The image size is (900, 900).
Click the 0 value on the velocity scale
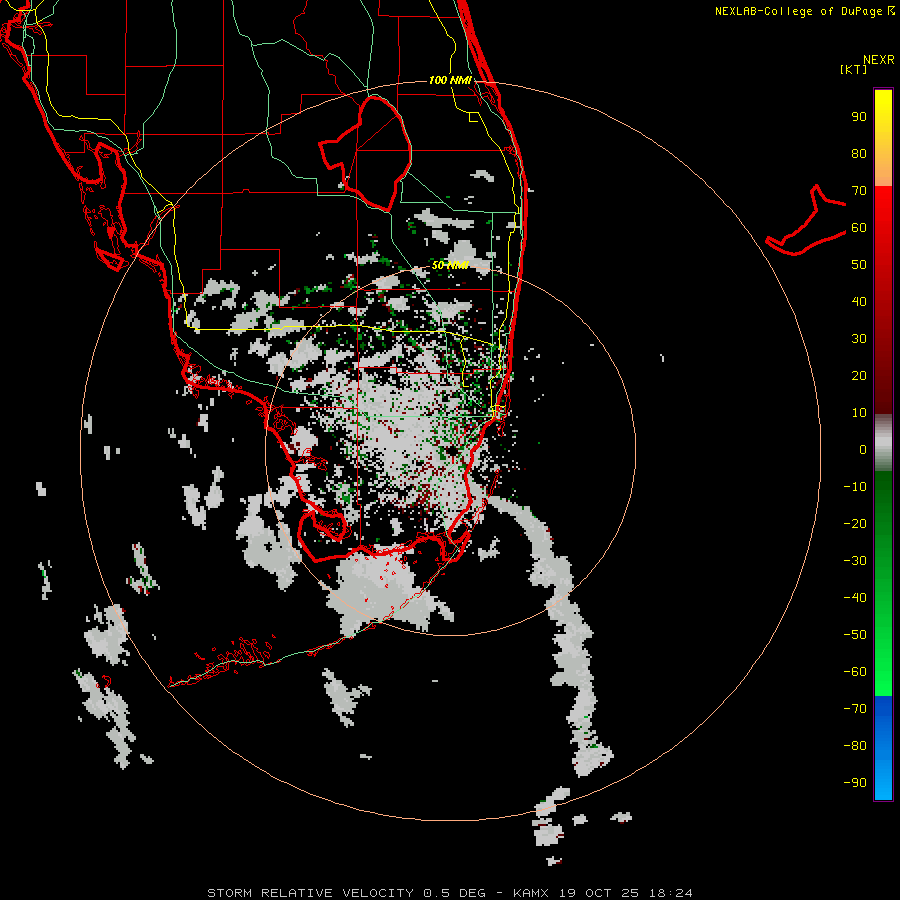[x=863, y=450]
